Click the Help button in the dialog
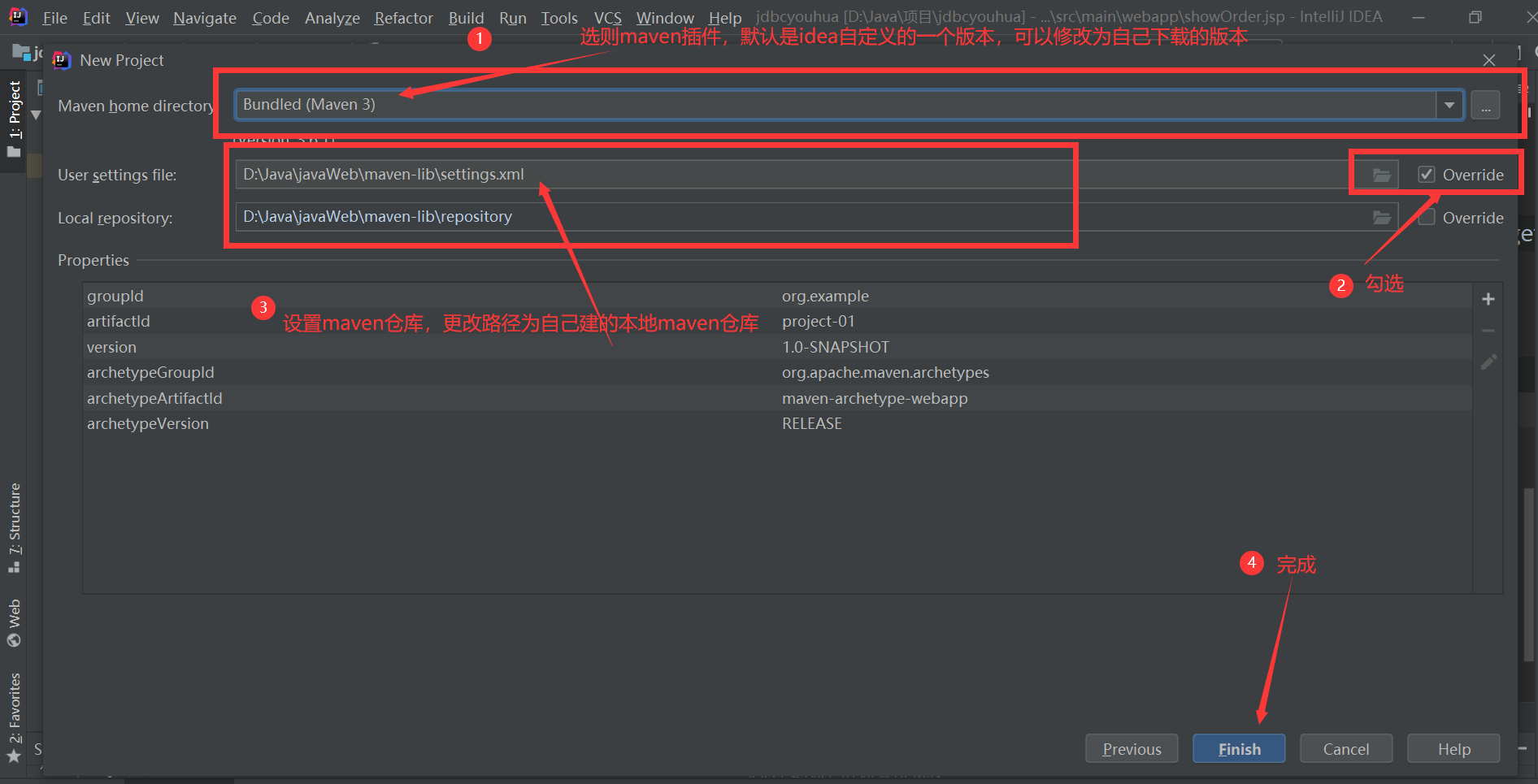The width and height of the screenshot is (1538, 784). [1453, 749]
